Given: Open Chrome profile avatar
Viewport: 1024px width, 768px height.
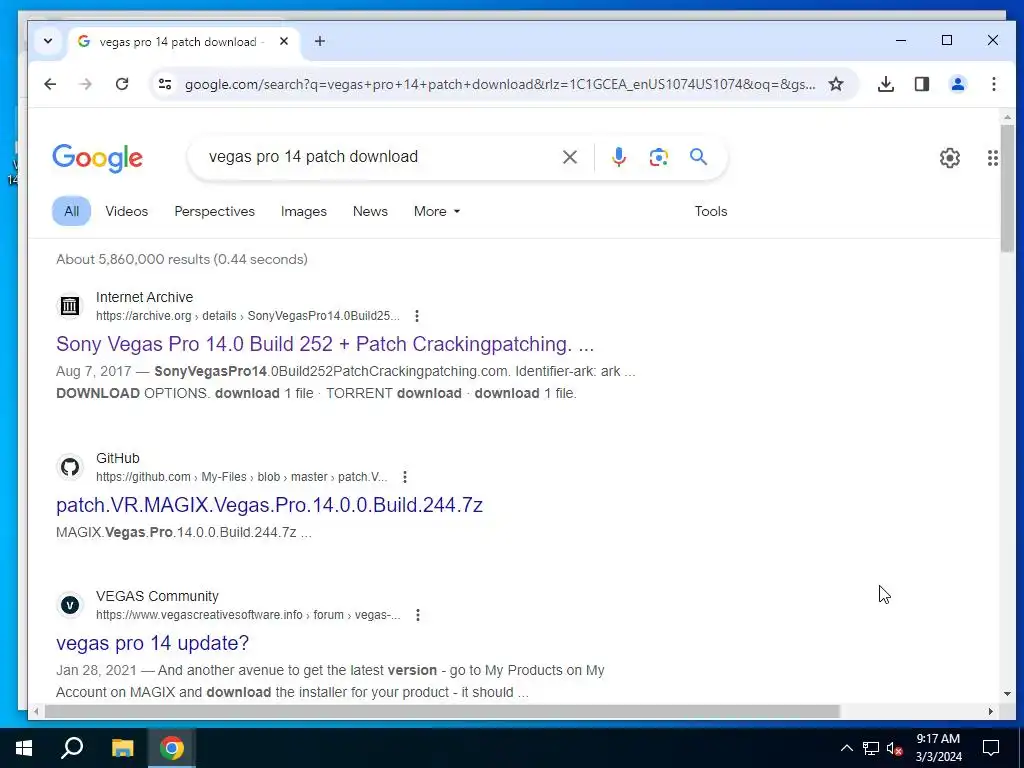Looking at the screenshot, I should pos(957,84).
